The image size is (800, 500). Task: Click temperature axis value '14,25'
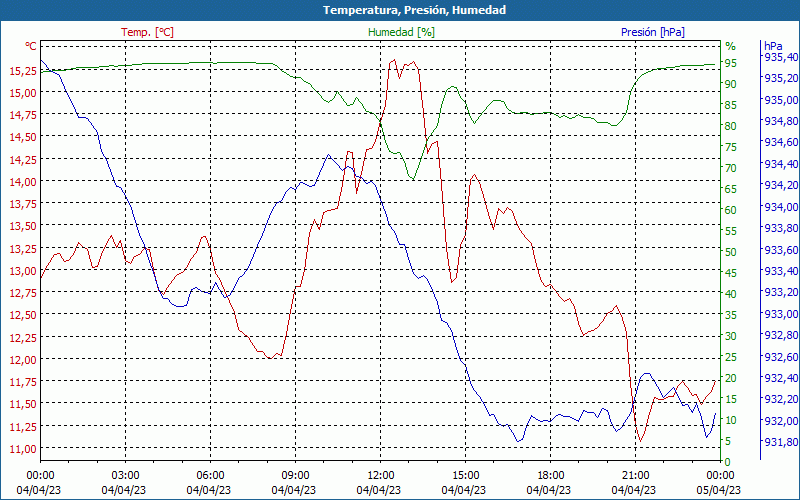pos(23,159)
